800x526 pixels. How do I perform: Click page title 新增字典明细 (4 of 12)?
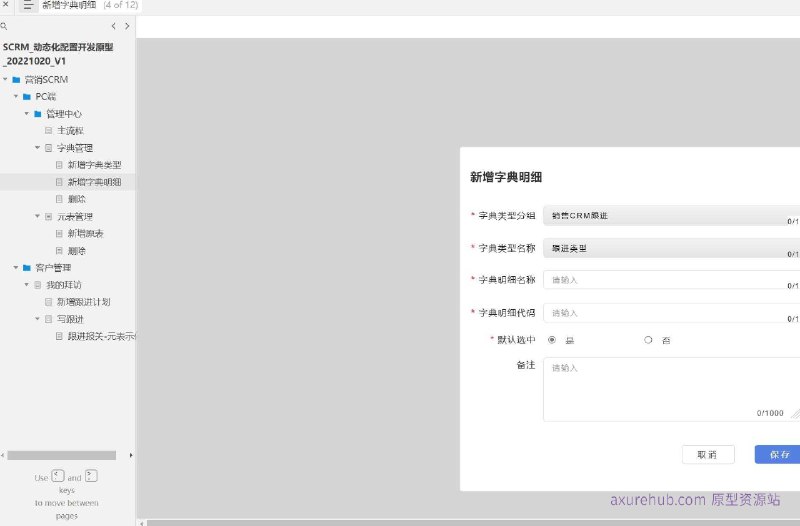(90, 5)
